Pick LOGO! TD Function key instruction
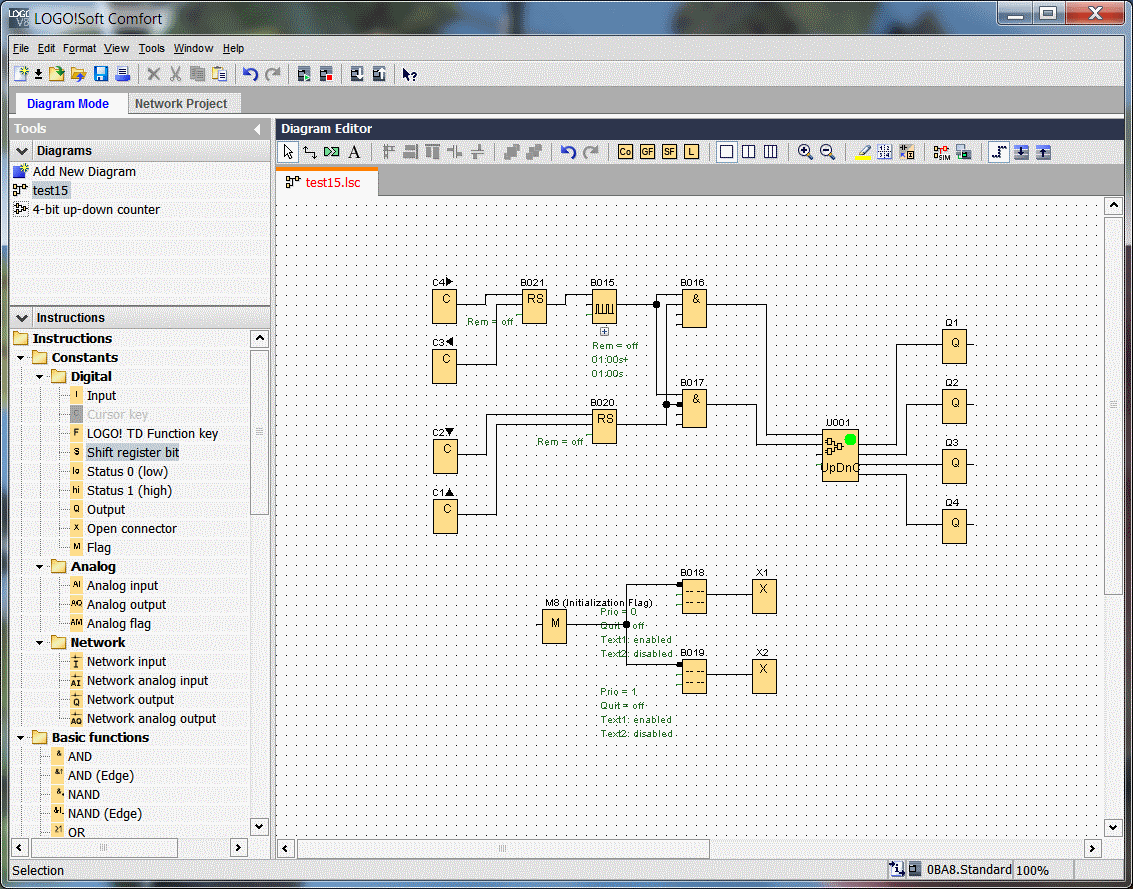Image resolution: width=1133 pixels, height=889 pixels. pos(152,434)
